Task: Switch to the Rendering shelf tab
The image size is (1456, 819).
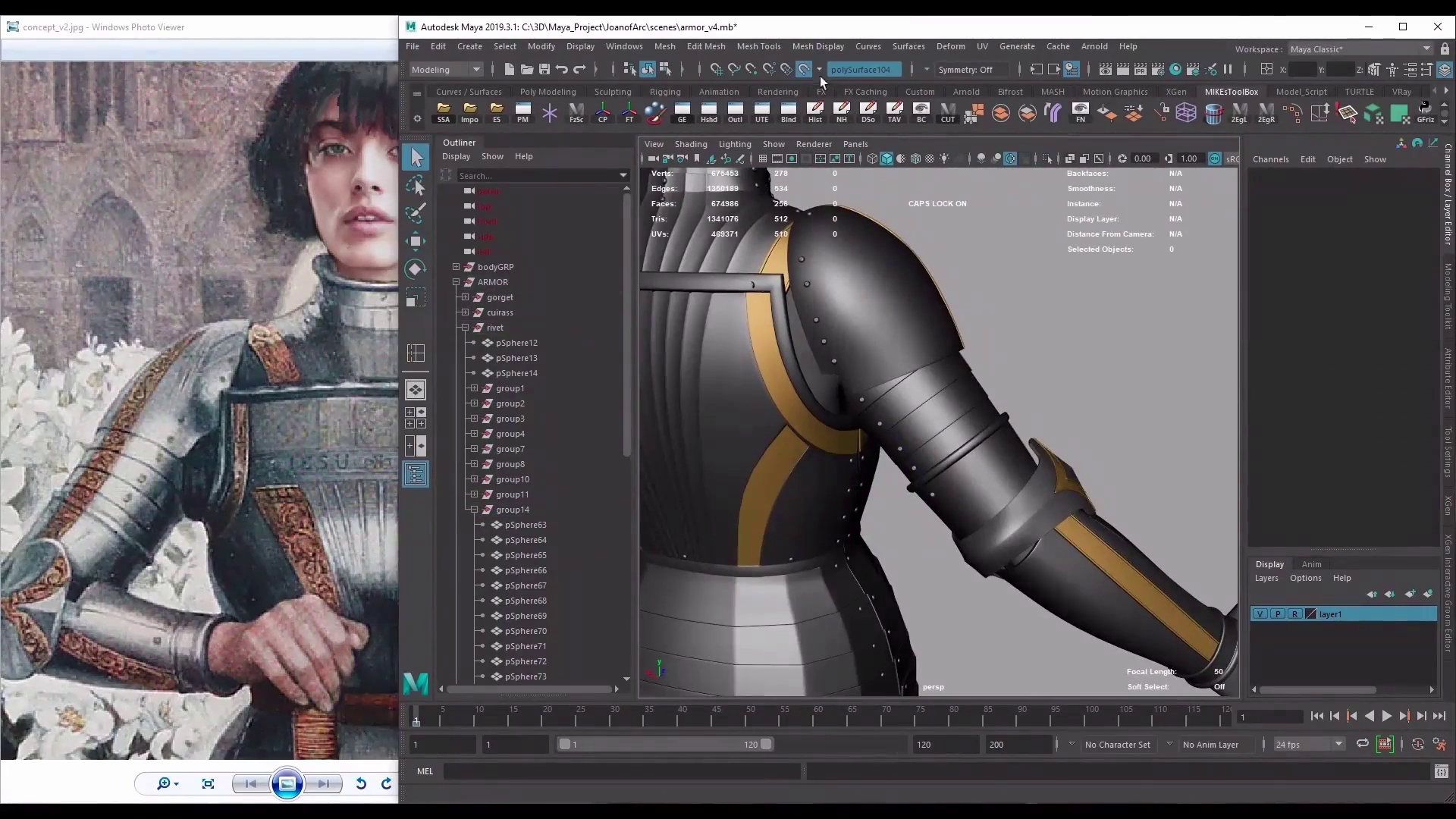Action: (x=777, y=91)
